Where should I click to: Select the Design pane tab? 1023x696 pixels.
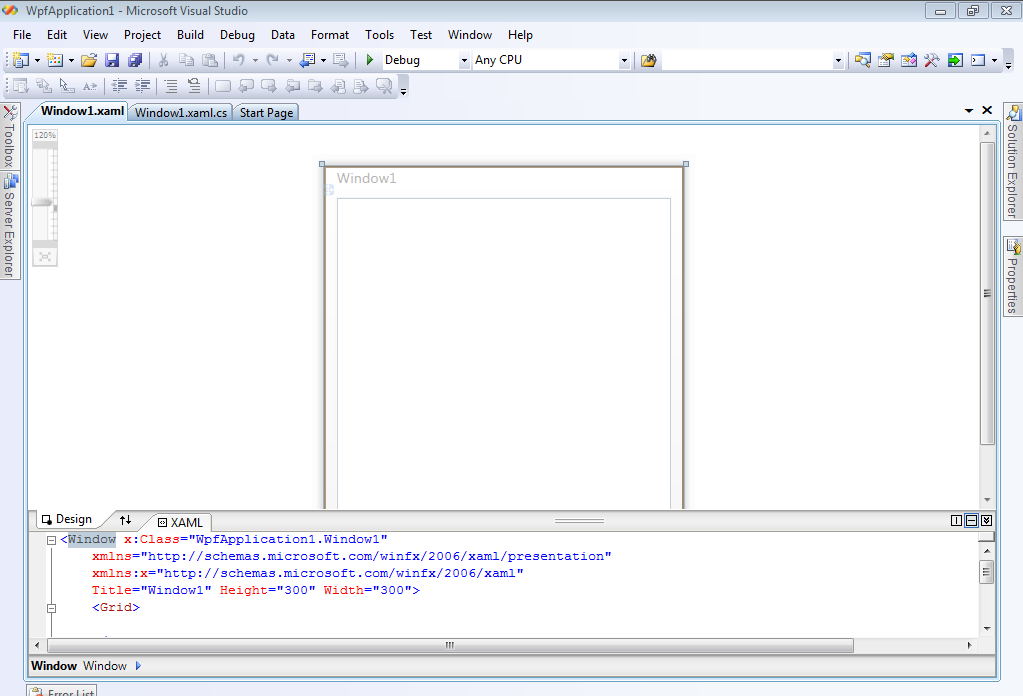[67, 519]
